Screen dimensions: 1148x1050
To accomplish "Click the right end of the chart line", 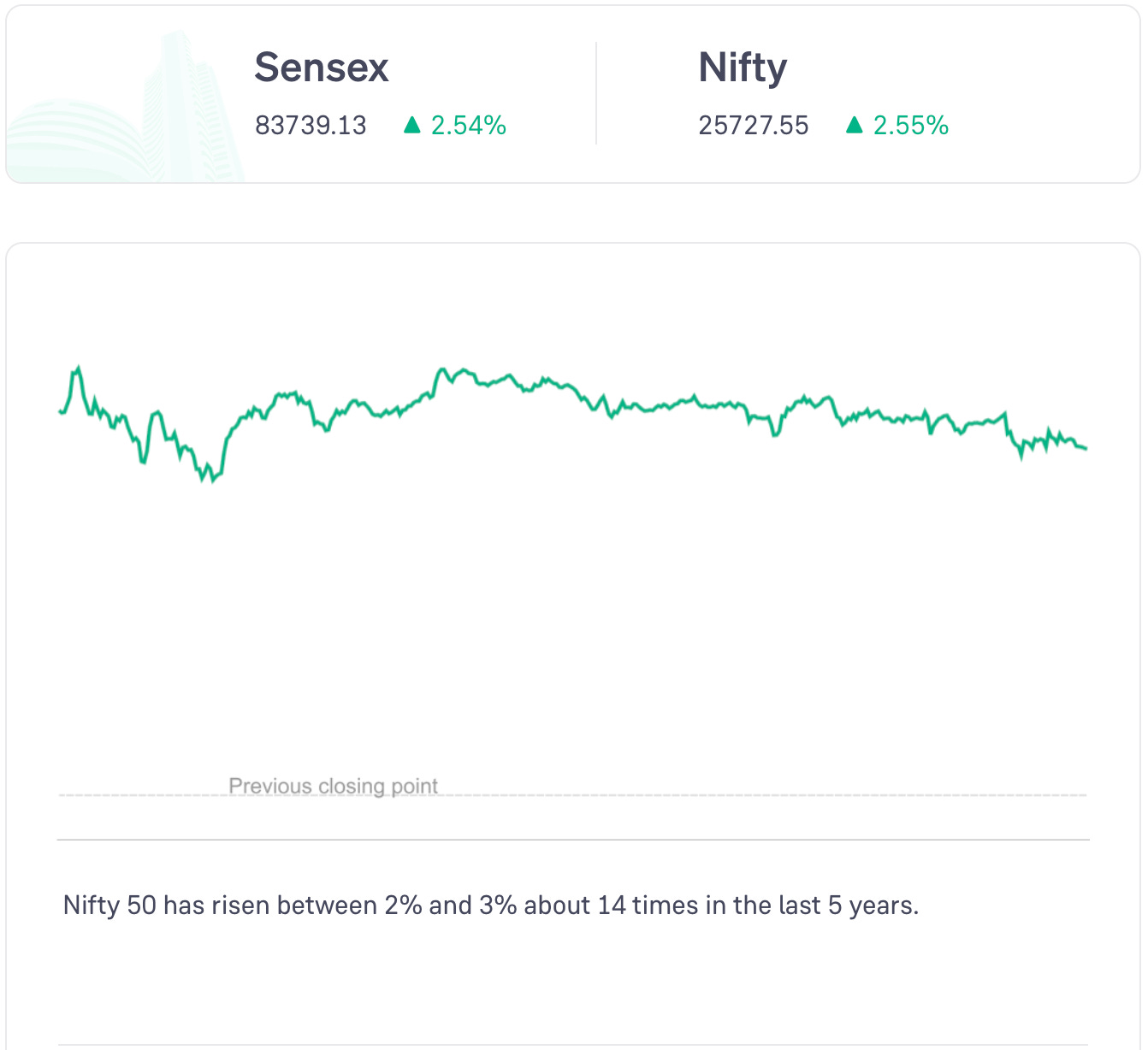I will coord(1085,448).
